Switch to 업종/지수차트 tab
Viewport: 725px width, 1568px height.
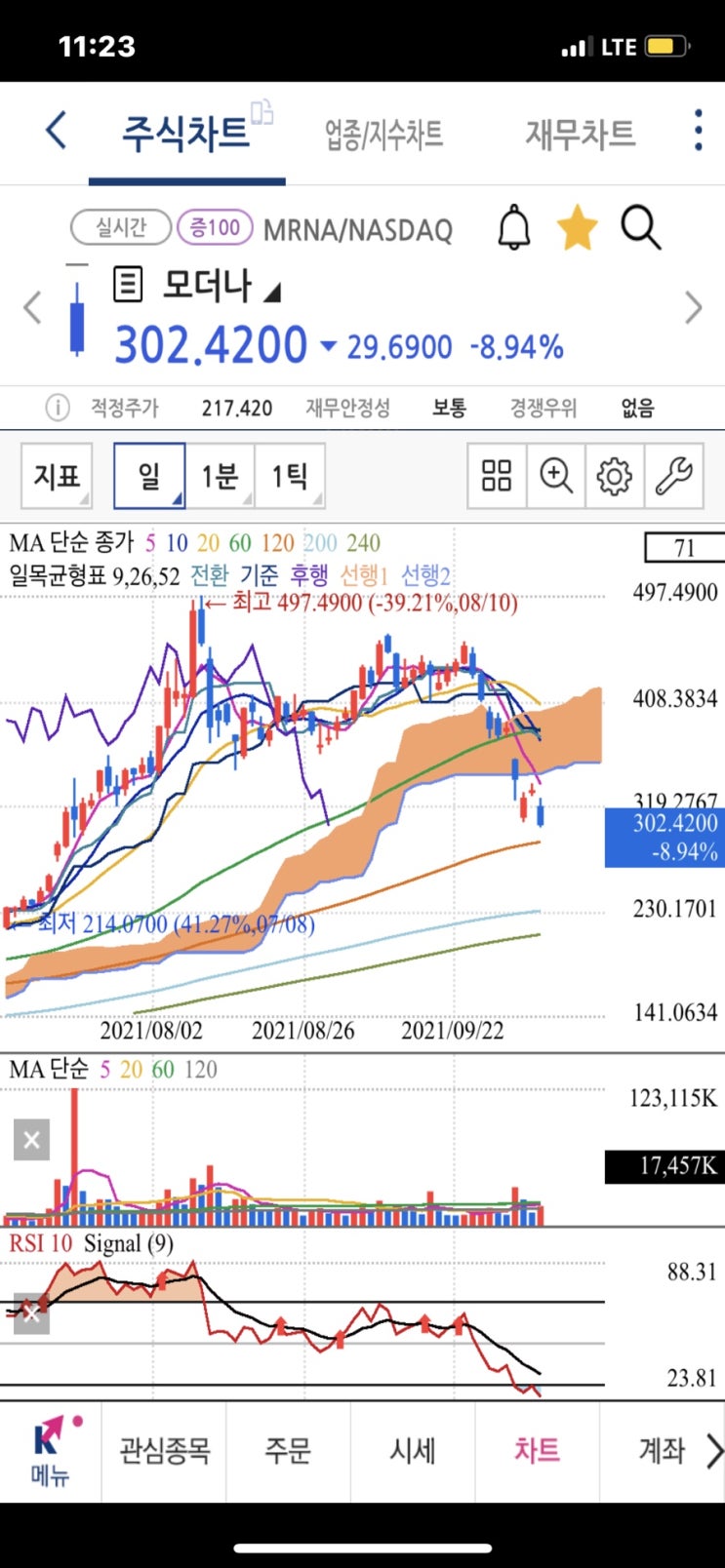(x=383, y=134)
